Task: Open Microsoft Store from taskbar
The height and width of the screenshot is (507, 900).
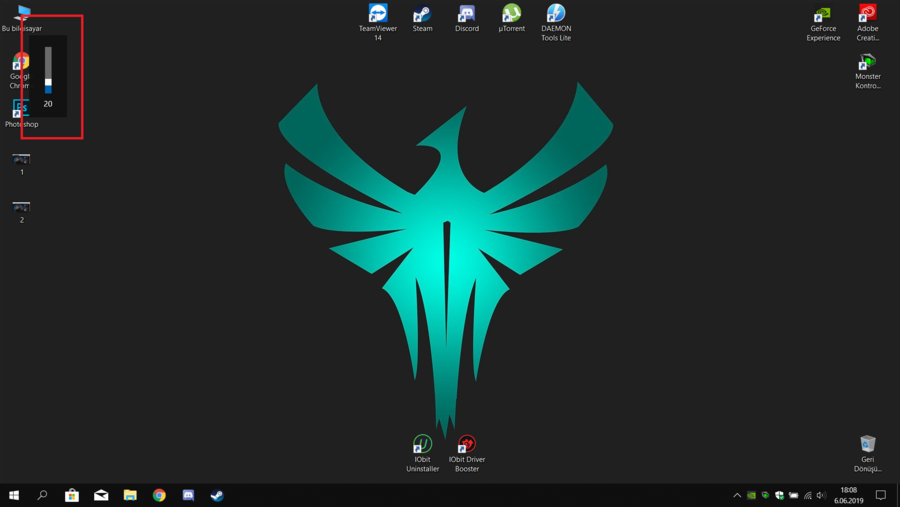Action: (72, 495)
